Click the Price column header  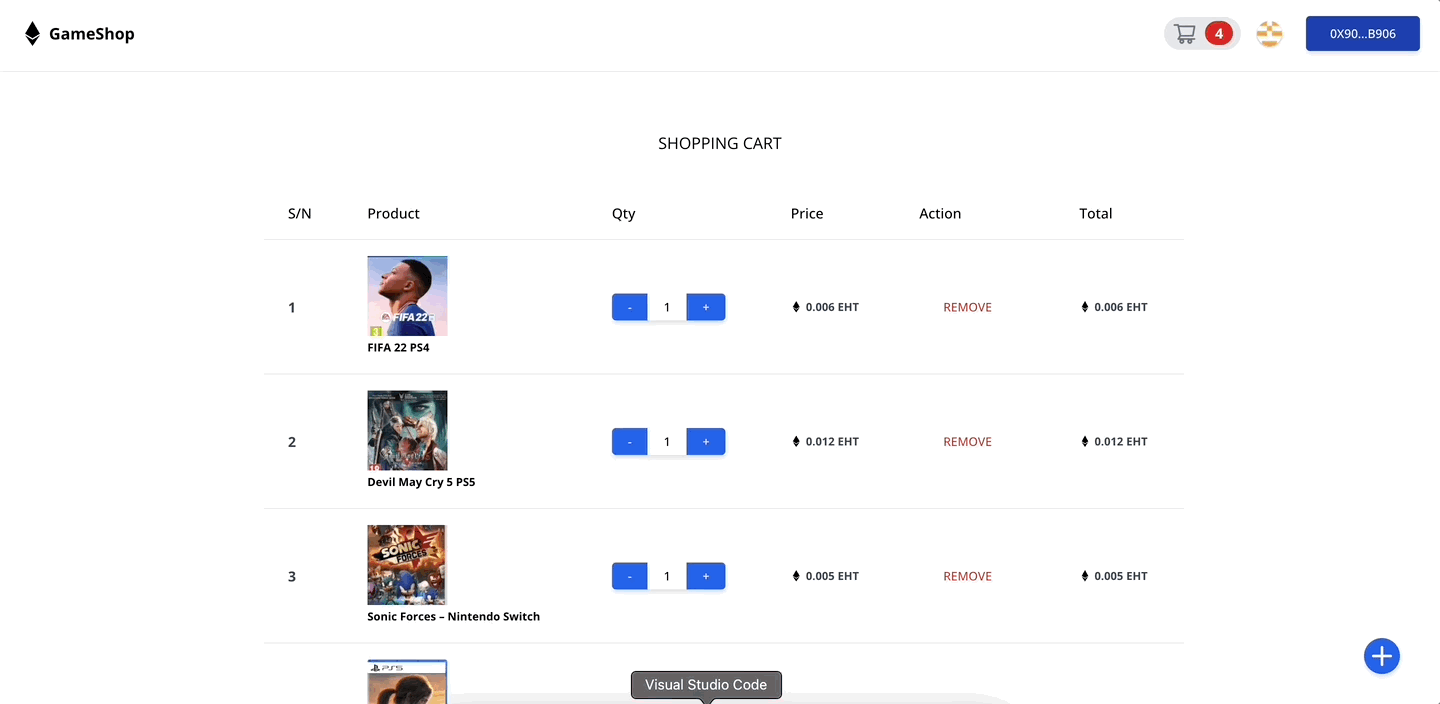click(807, 213)
